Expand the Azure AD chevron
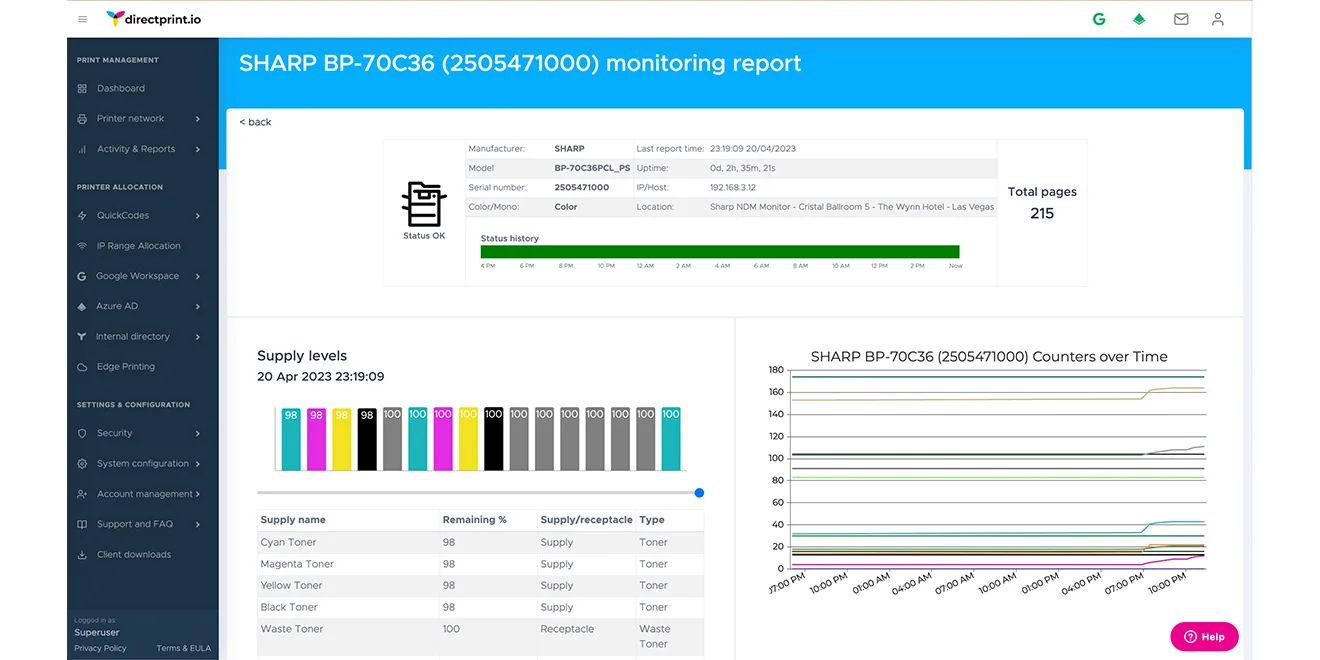The height and width of the screenshot is (660, 1320). click(x=198, y=306)
